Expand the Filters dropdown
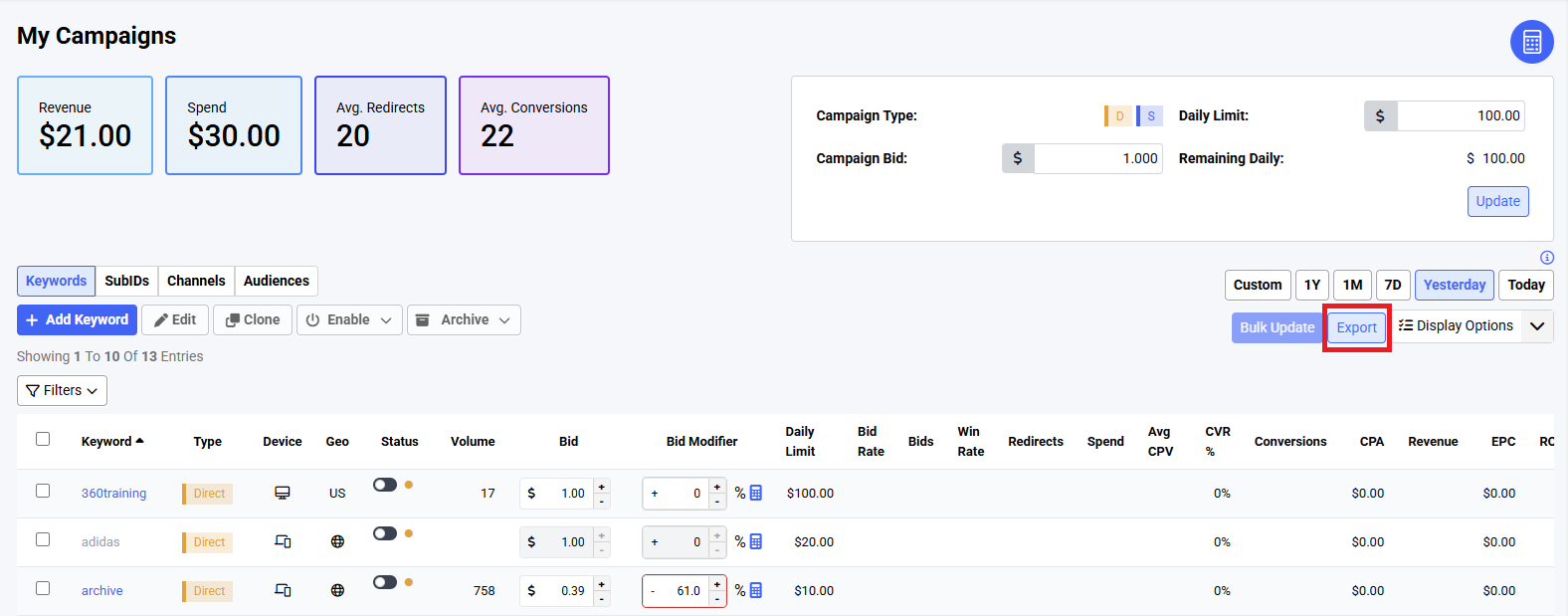The image size is (1568, 616). click(x=62, y=391)
